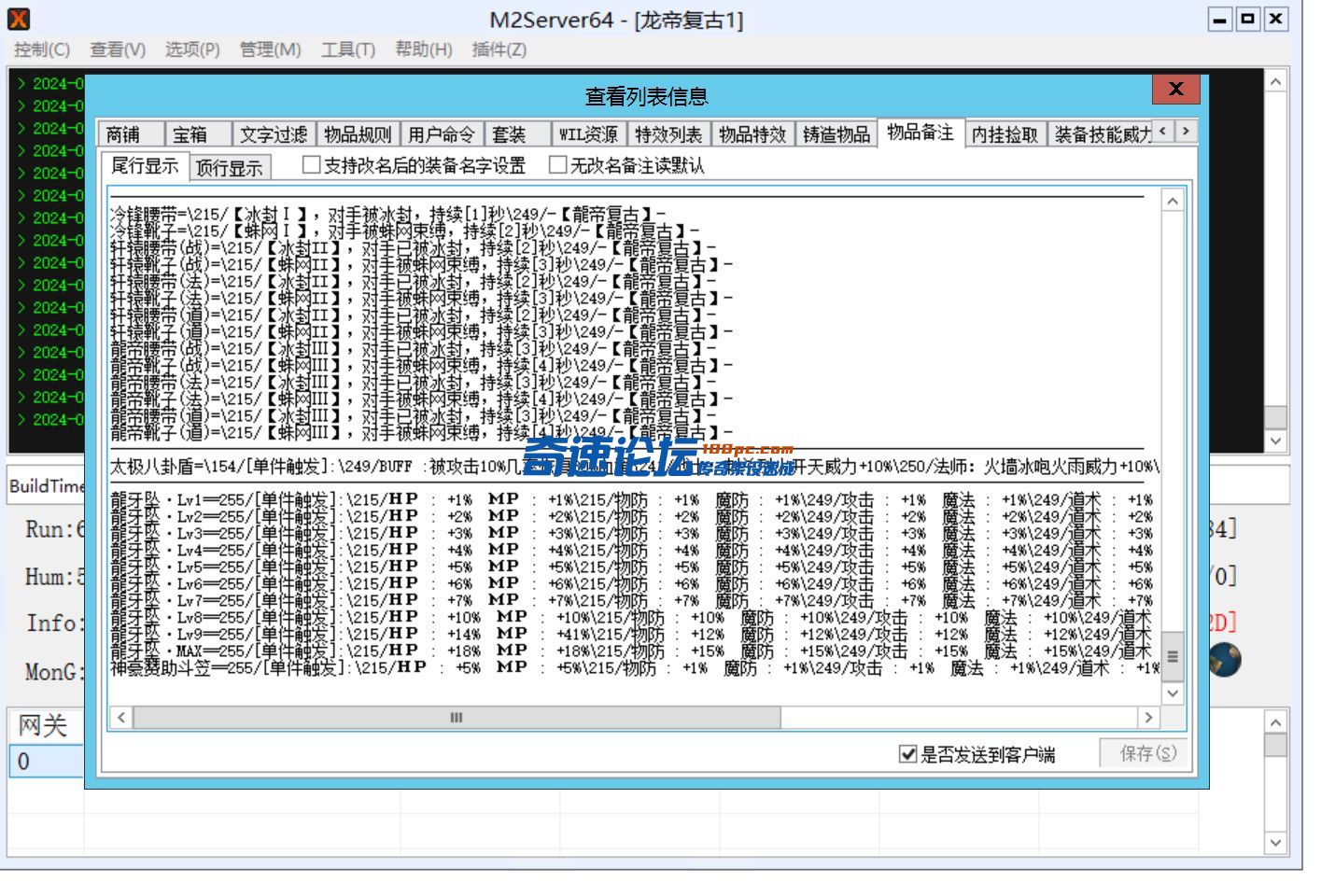Switch to the 套装 tab

pos(516,134)
